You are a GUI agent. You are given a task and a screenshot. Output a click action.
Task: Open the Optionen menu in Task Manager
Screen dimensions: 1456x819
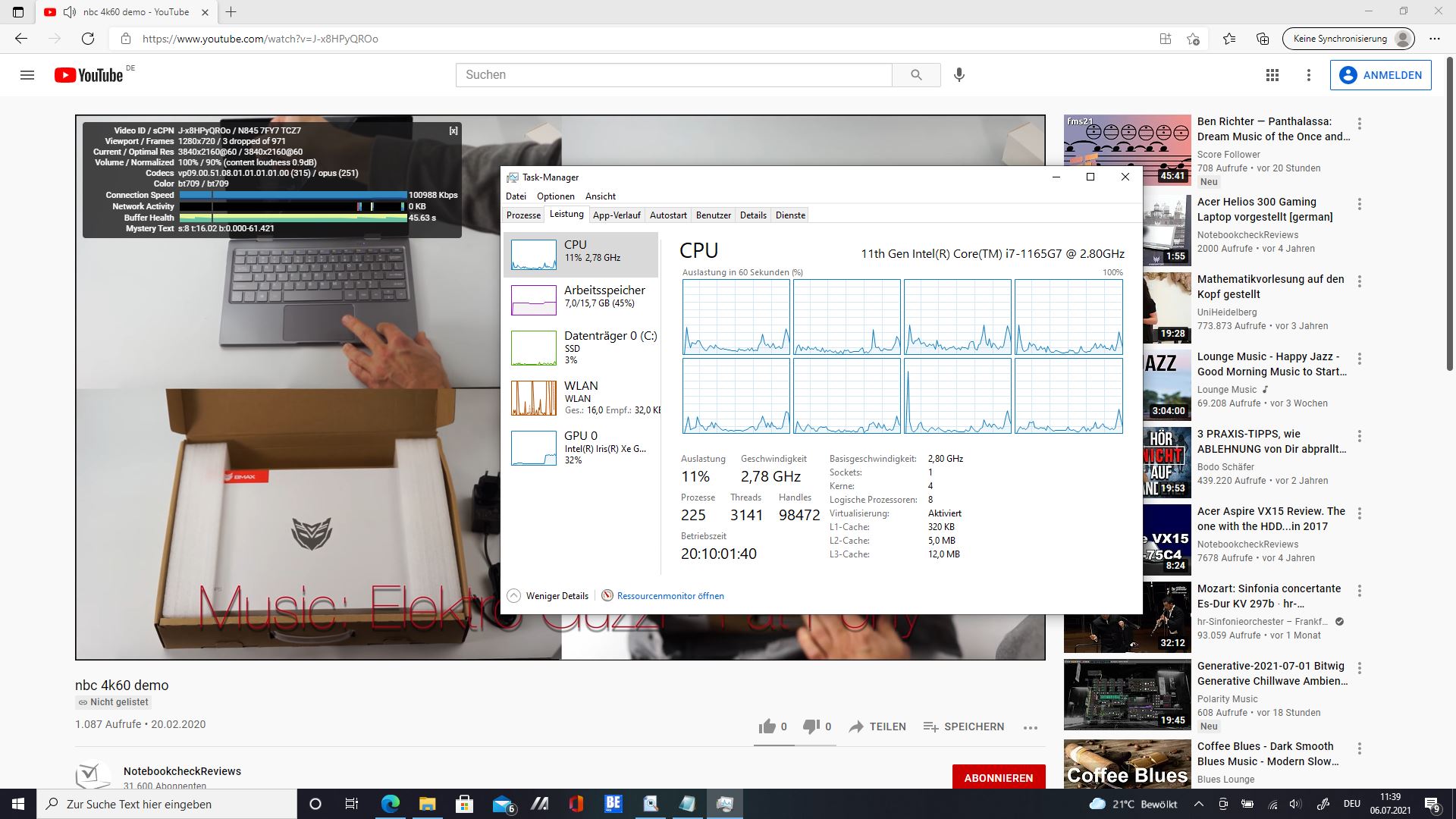point(555,196)
